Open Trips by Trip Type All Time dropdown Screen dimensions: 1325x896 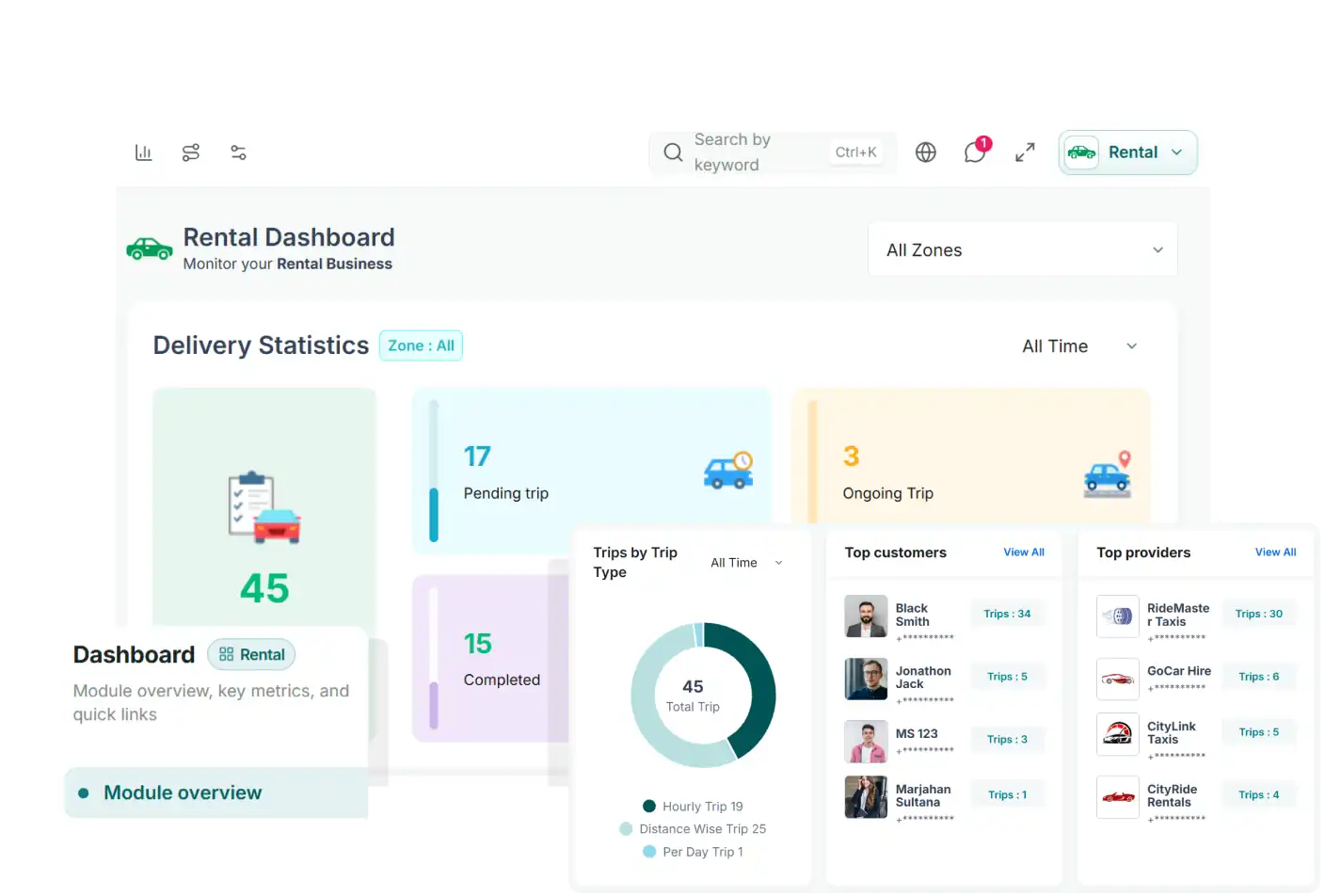(746, 563)
